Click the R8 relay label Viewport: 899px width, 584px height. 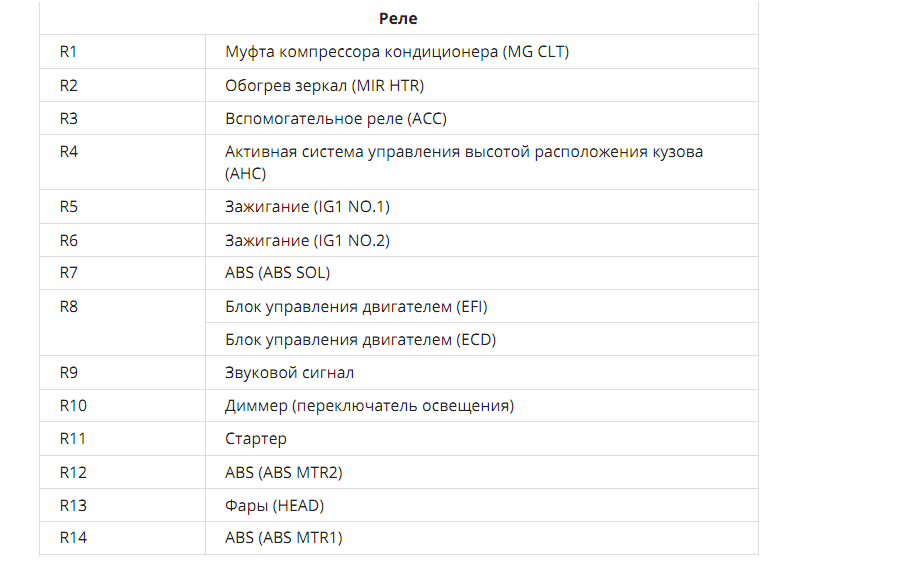click(68, 307)
